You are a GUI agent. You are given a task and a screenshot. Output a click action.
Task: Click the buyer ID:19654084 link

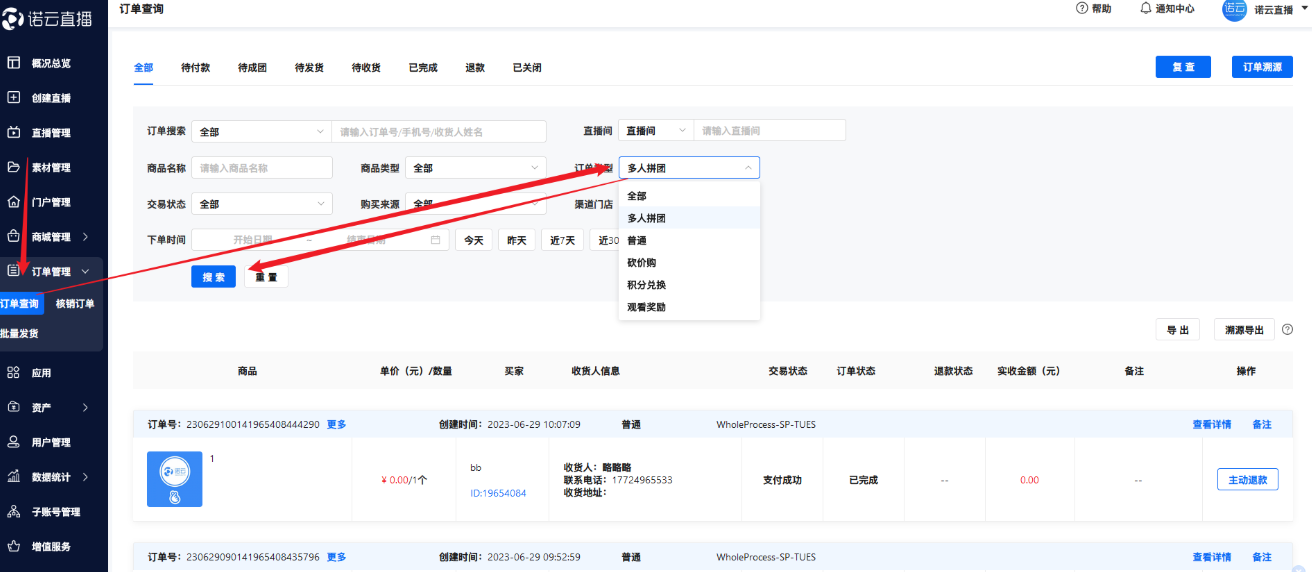498,493
